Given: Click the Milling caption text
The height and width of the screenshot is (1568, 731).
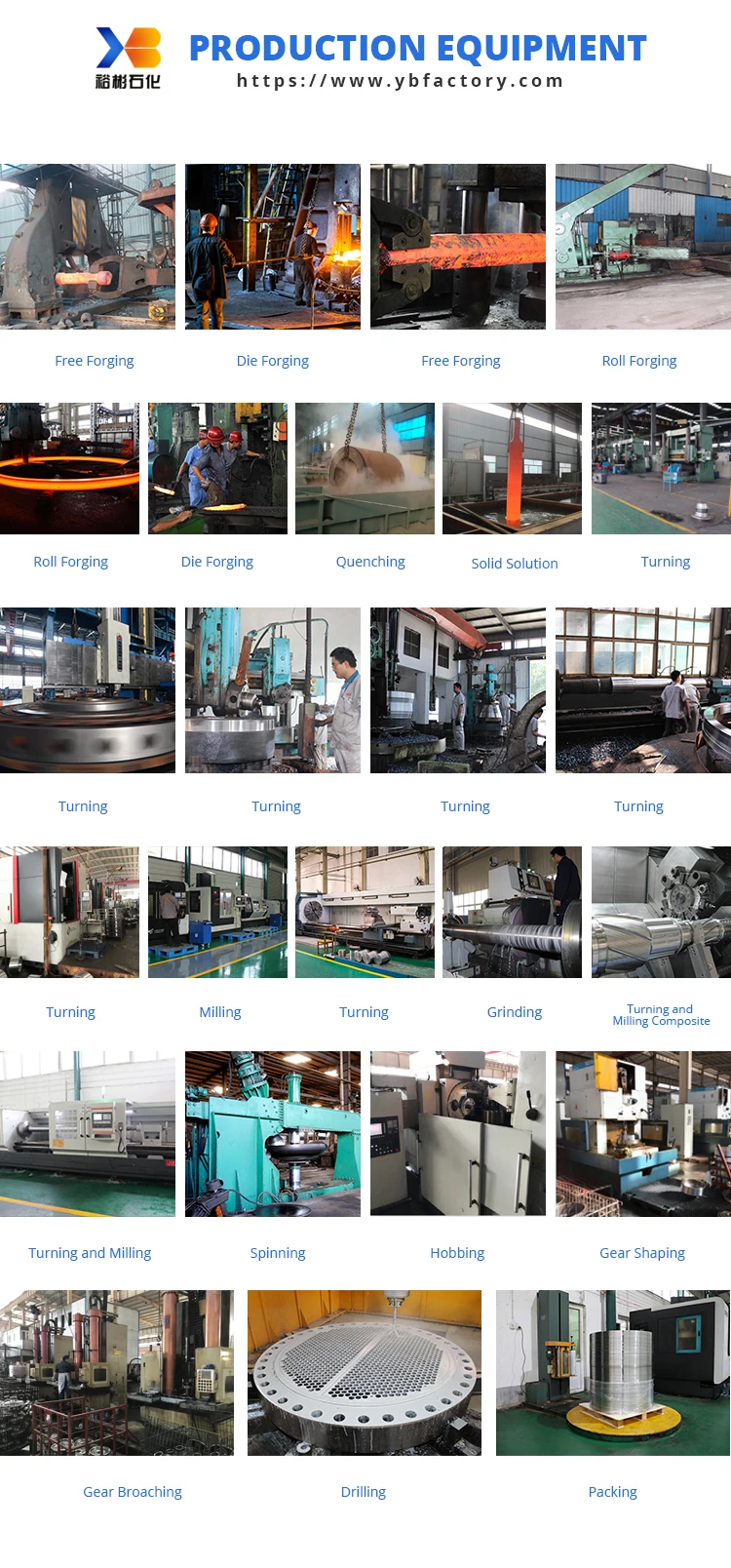Looking at the screenshot, I should (x=220, y=1012).
